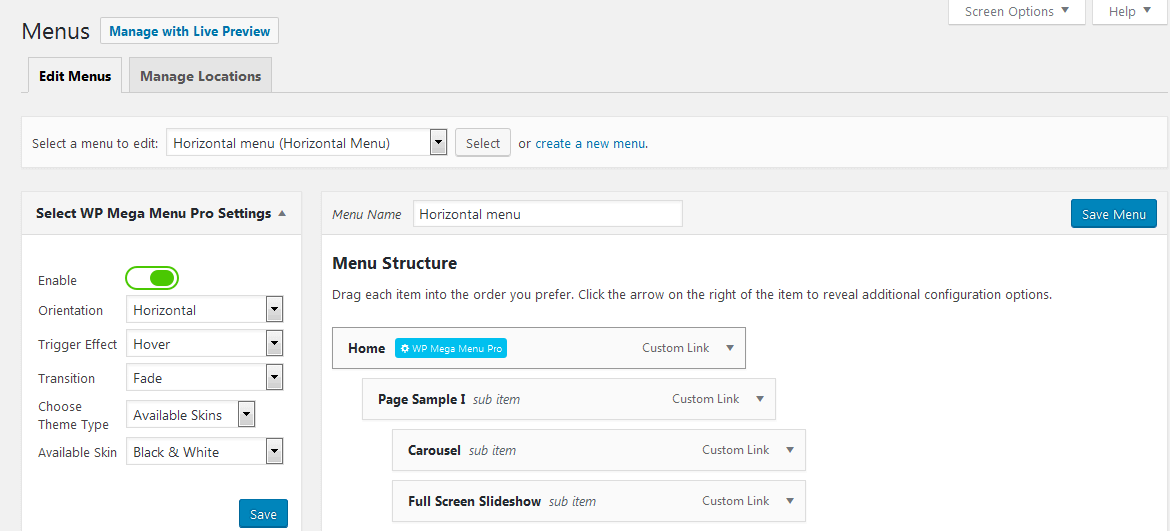Expand the Carousel item options
This screenshot has width=1170, height=531.
tap(789, 450)
